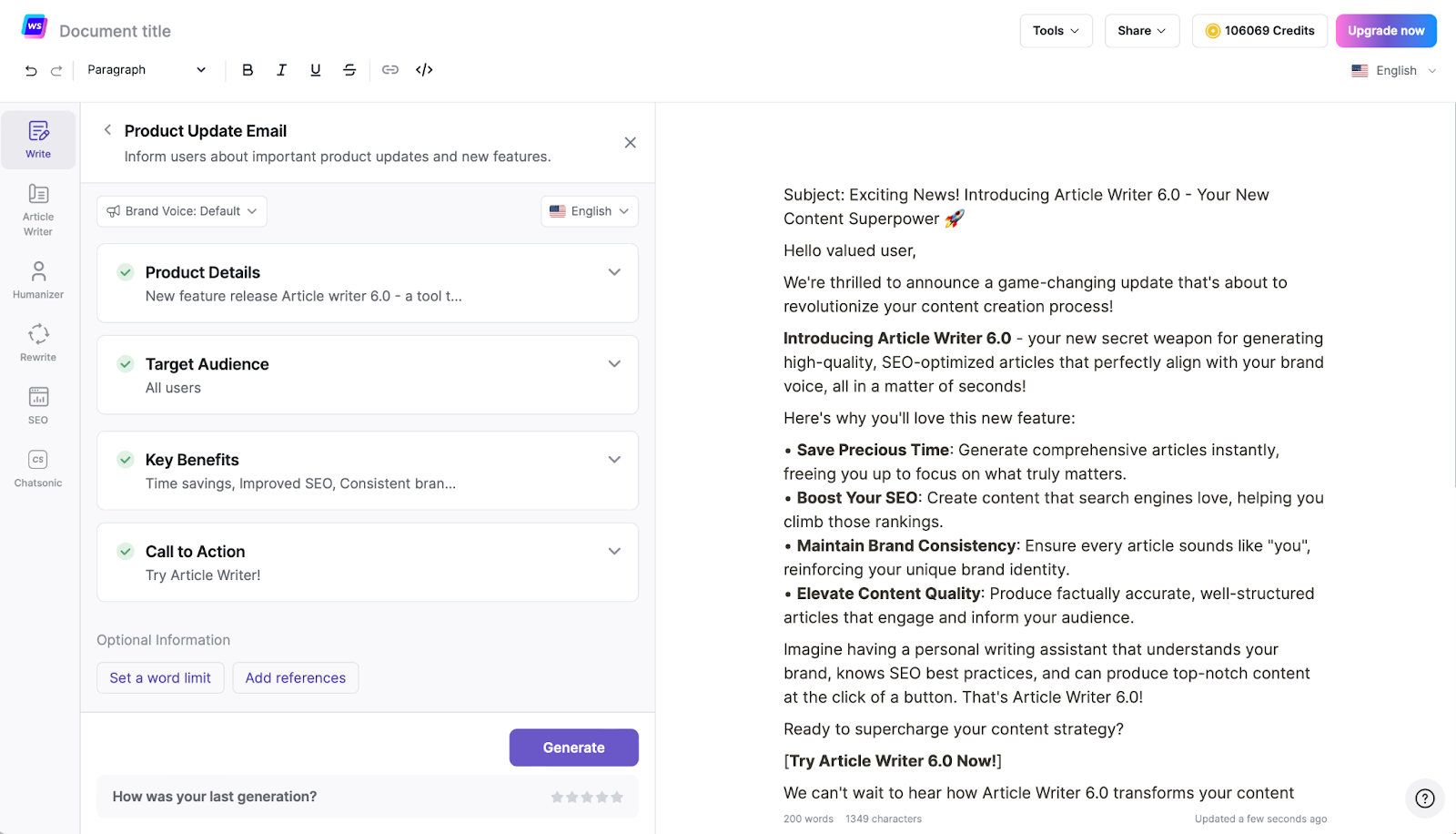The width and height of the screenshot is (1456, 834).
Task: Click Updated a few seconds ago status
Action: pyautogui.click(x=1260, y=819)
